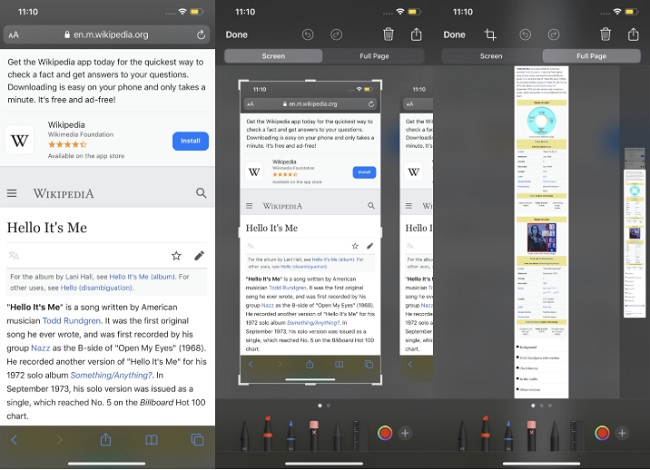This screenshot has width=650, height=470.
Task: Pick the ruler tool in Screen-mode editor
Action: point(356,436)
